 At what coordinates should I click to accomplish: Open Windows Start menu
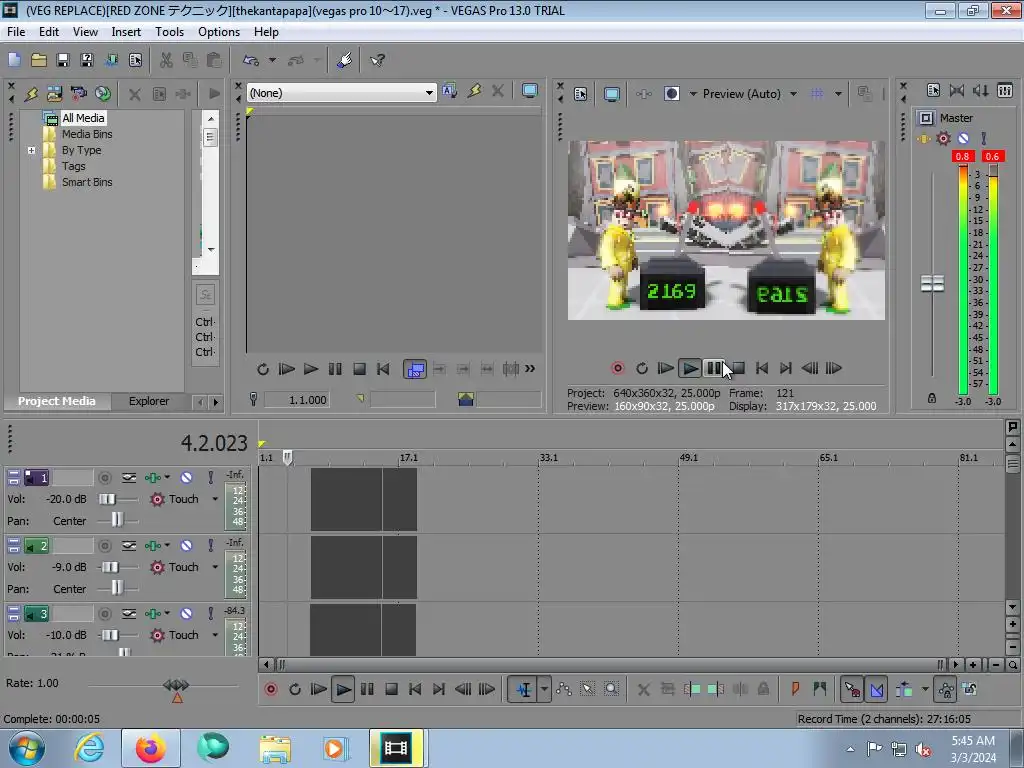coord(27,748)
